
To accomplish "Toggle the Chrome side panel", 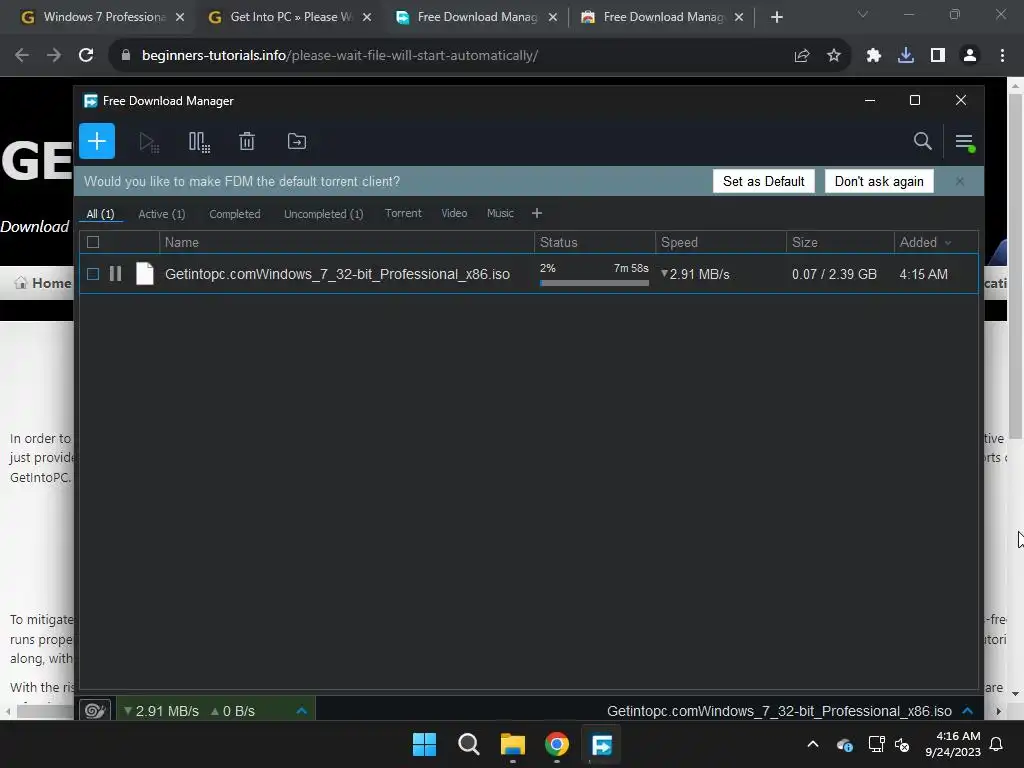I will pyautogui.click(x=938, y=56).
